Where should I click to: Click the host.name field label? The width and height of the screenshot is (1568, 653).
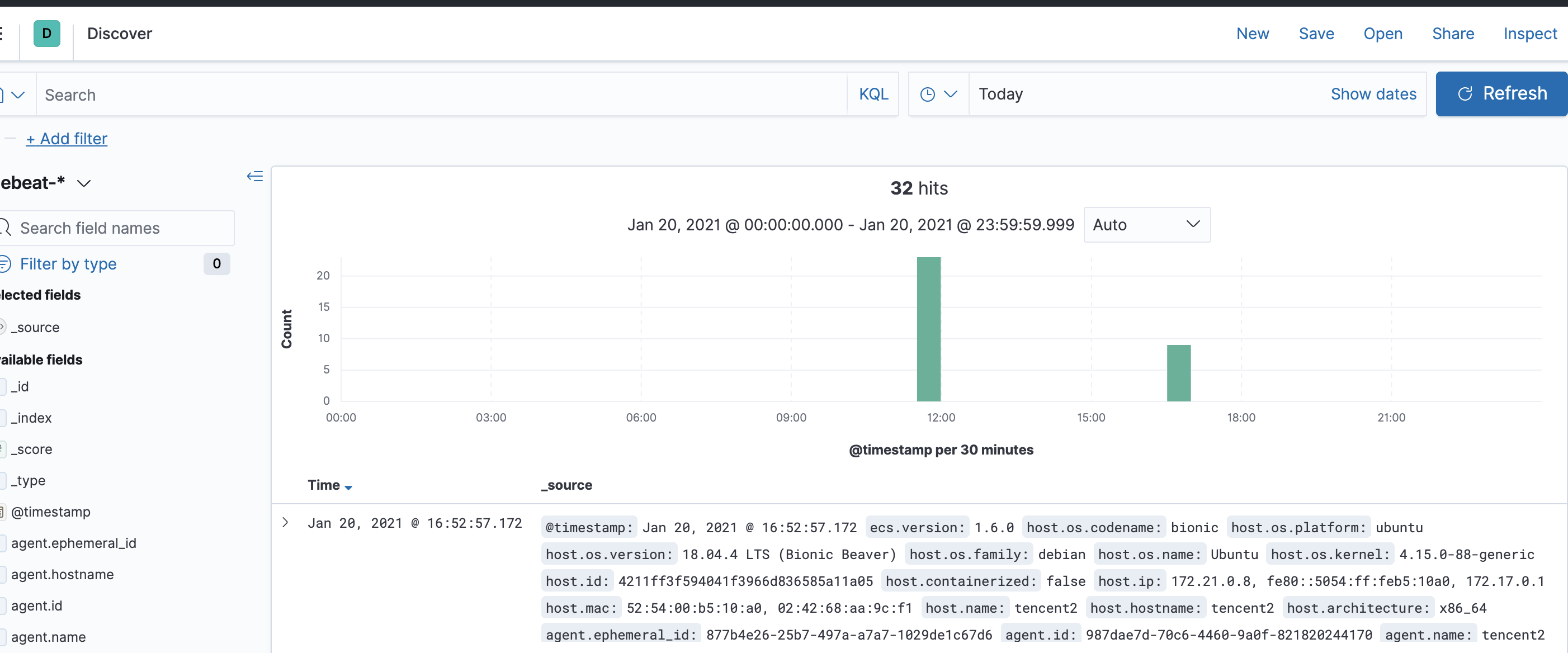coord(965,608)
